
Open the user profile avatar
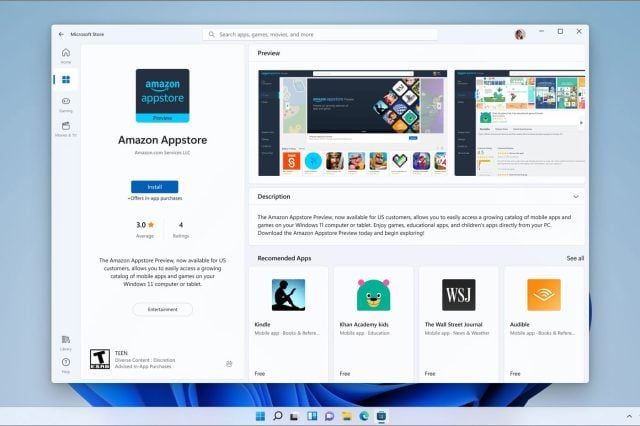(x=520, y=34)
